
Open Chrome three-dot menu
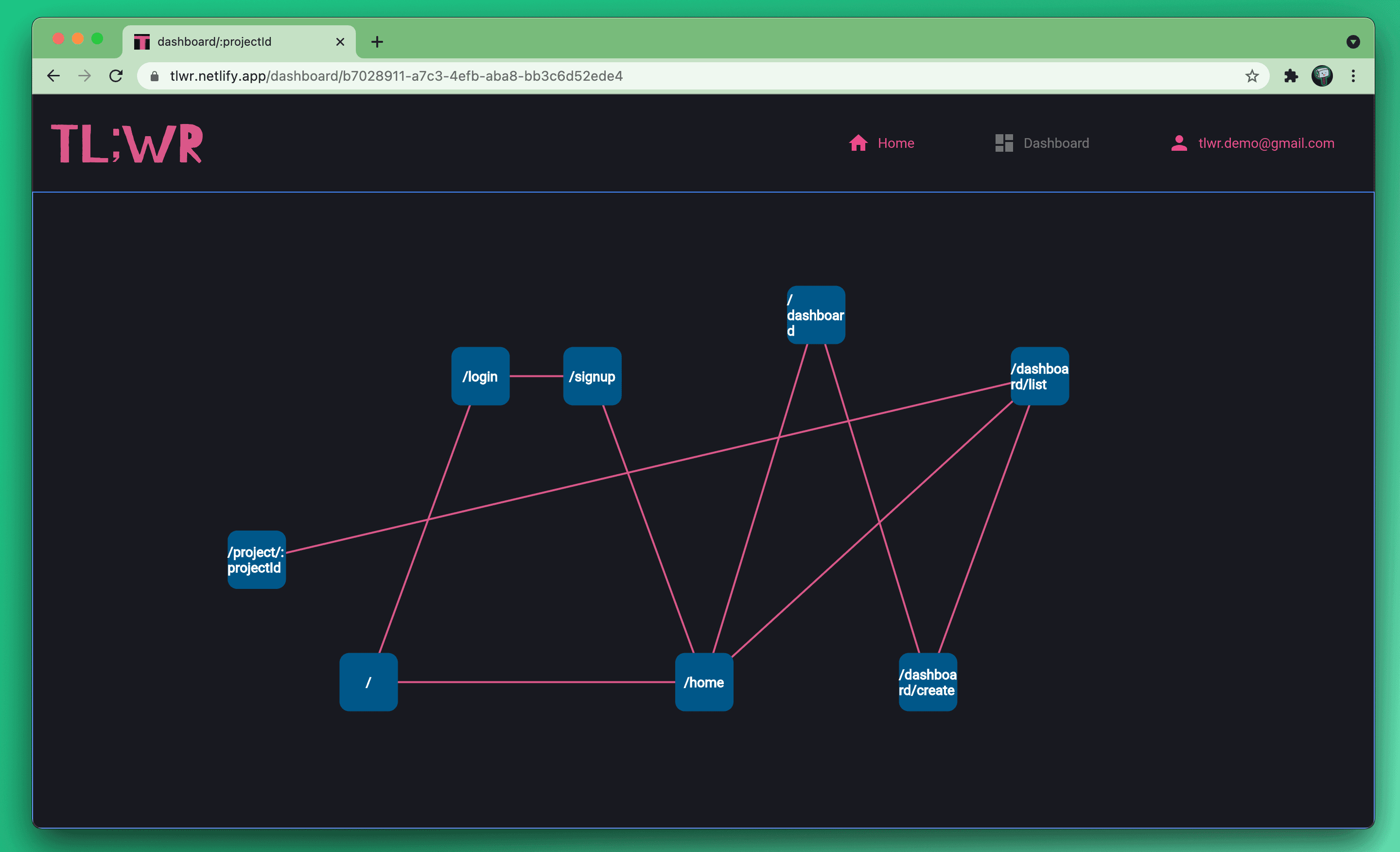point(1353,76)
